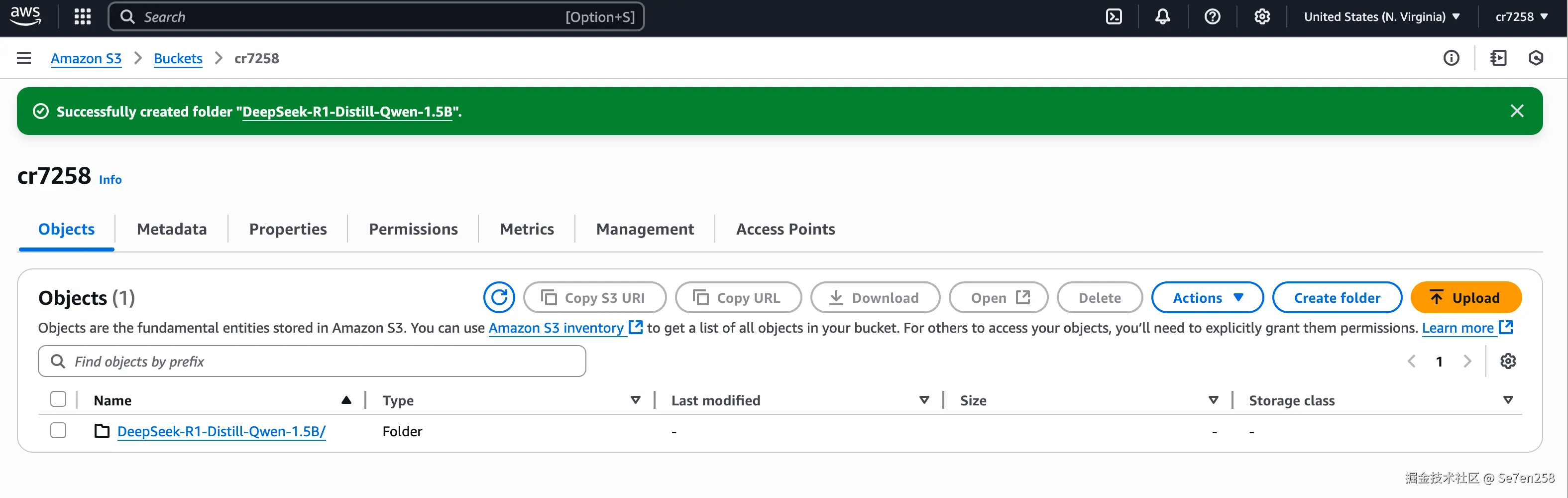Switch to the Properties tab

point(288,229)
